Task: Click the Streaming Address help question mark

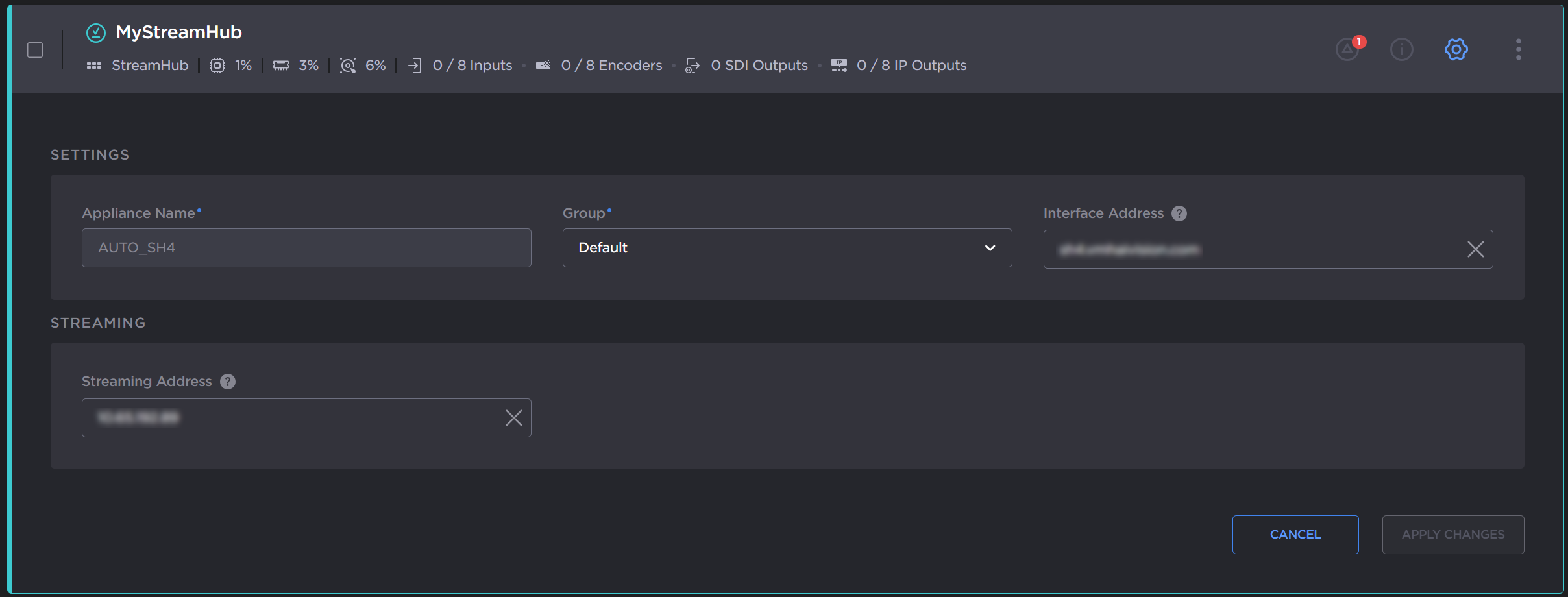Action: coord(228,382)
